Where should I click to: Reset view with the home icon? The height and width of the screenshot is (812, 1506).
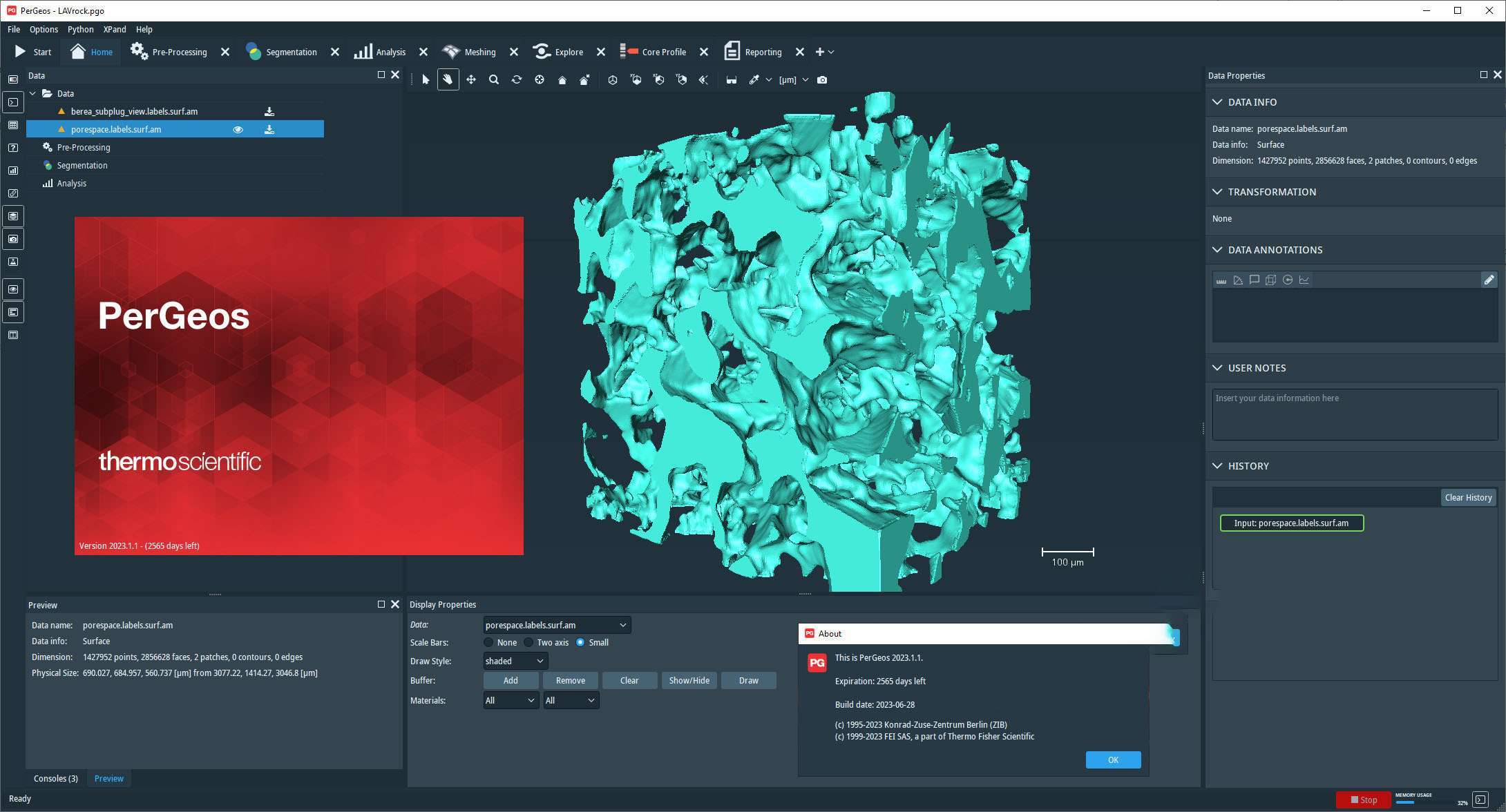click(562, 80)
